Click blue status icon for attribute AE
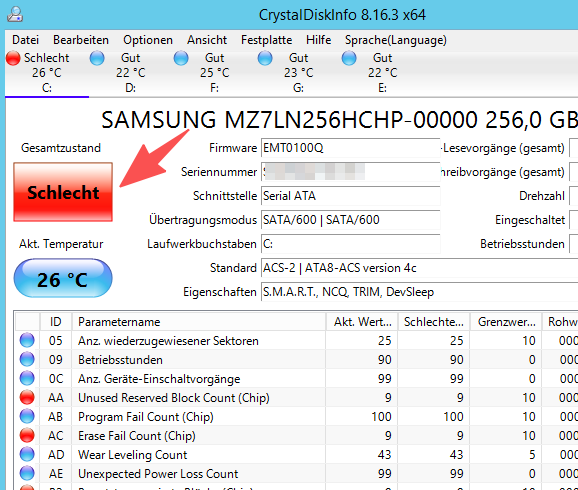578x490 pixels. 27,473
